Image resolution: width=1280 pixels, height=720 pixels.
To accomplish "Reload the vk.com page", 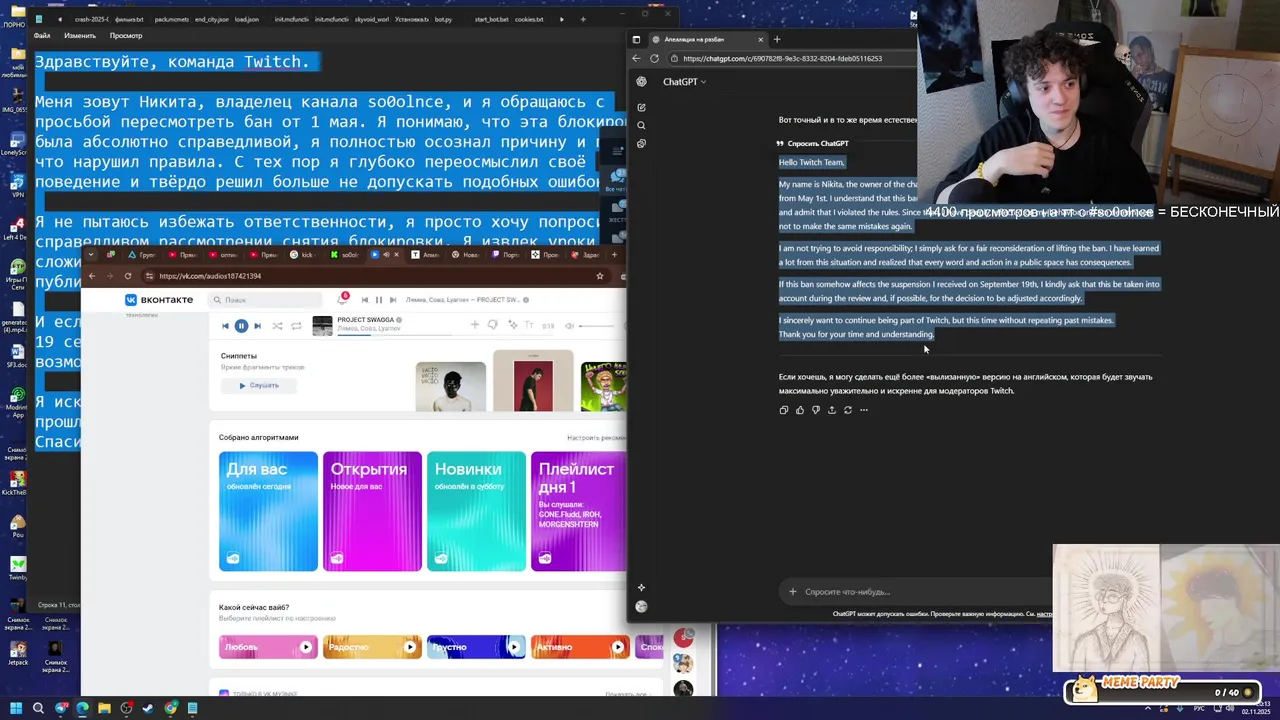I will click(x=127, y=276).
